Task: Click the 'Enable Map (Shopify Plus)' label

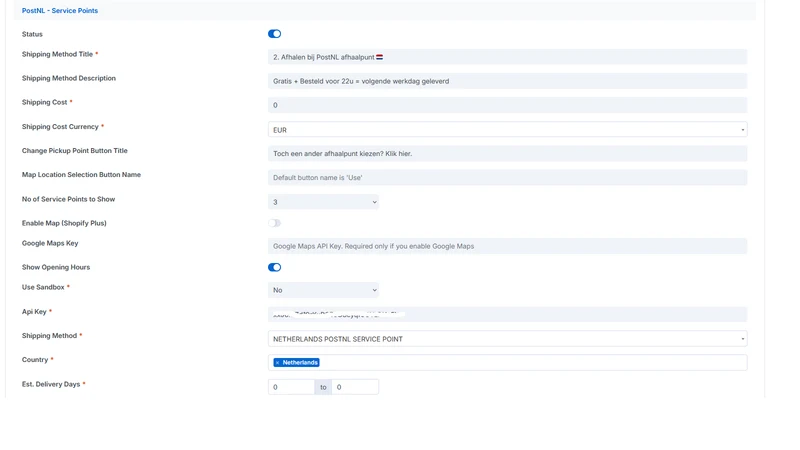Action: pos(64,223)
